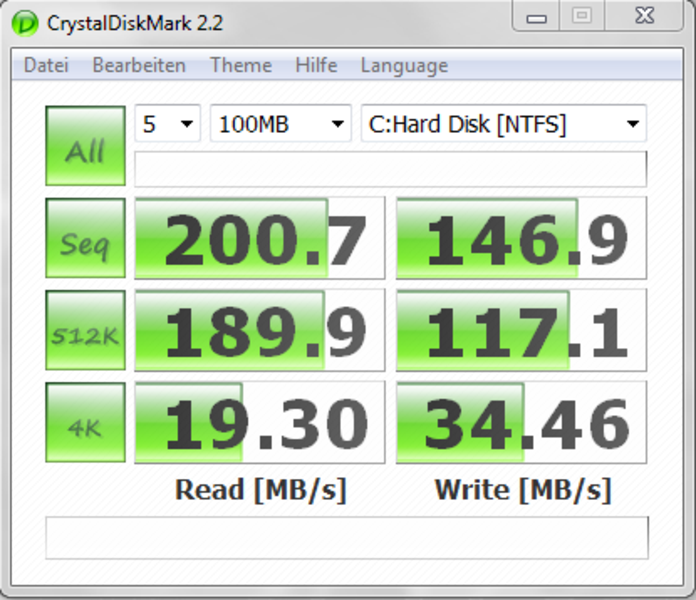Run all benchmarks with the All button
This screenshot has height=600, width=696.
[85, 146]
